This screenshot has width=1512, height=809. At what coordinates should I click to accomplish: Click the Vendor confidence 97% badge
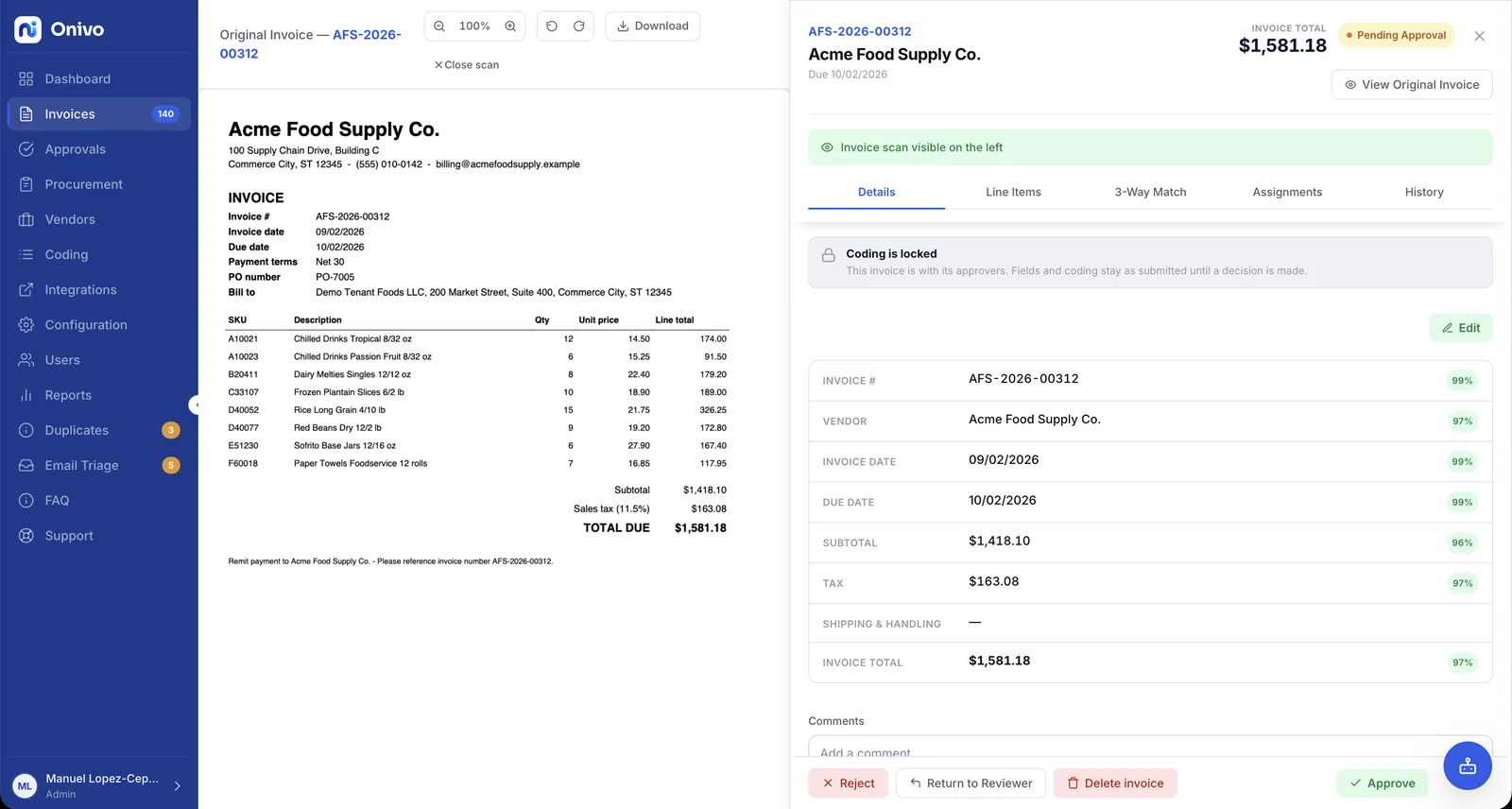pos(1462,422)
